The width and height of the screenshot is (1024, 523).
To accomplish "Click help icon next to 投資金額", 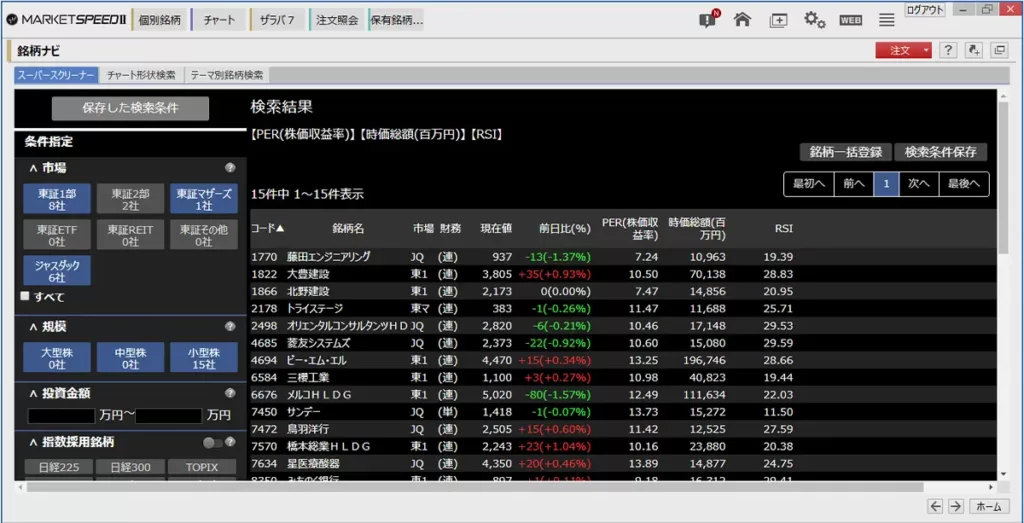I will tap(230, 393).
